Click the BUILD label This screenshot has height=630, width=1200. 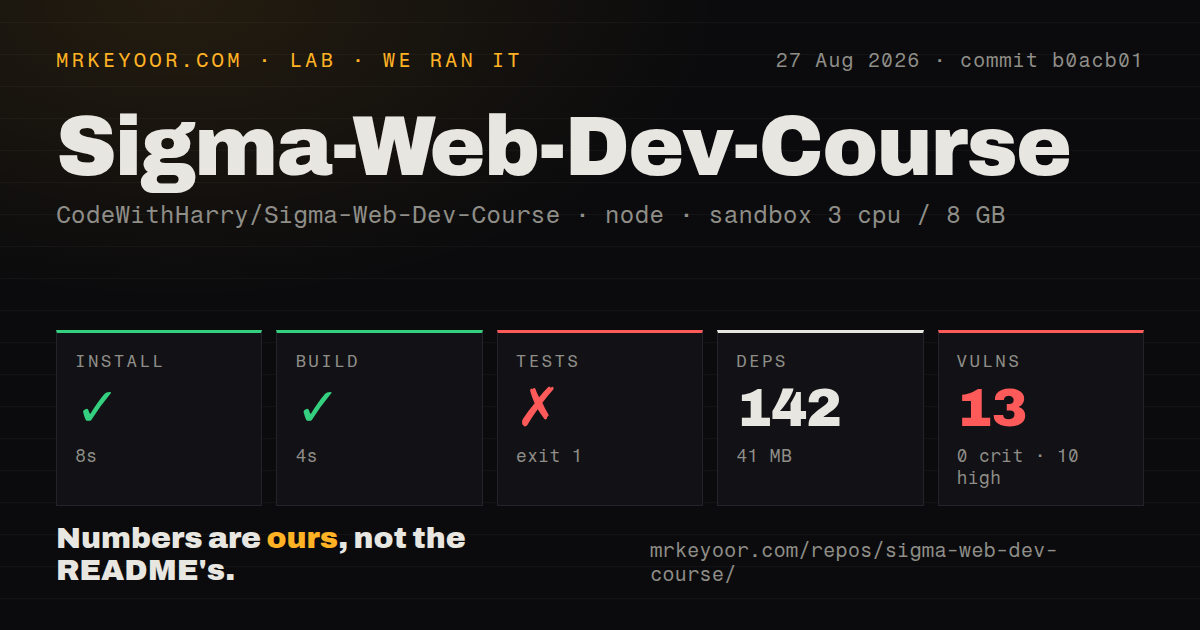click(327, 361)
